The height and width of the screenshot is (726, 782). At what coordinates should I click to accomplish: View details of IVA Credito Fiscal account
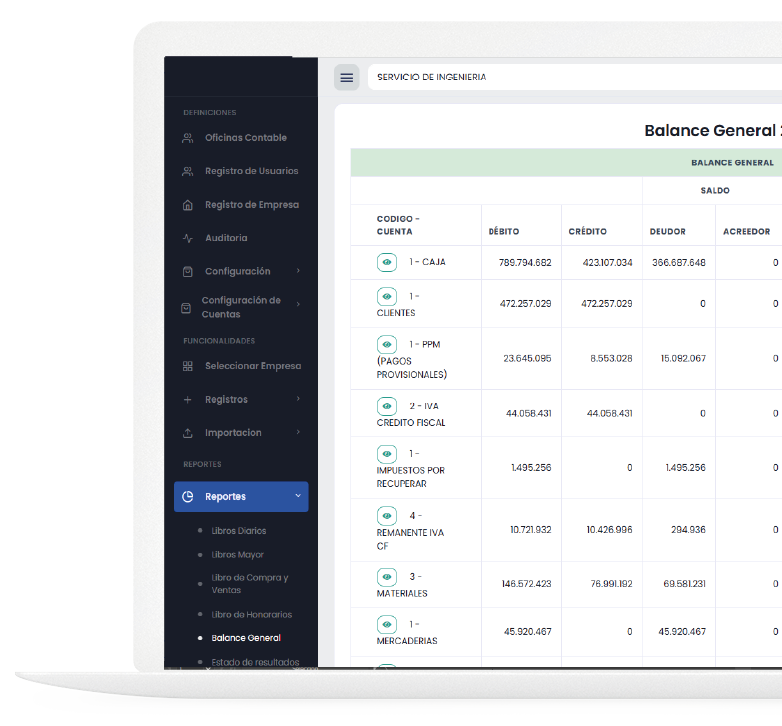tap(387, 406)
